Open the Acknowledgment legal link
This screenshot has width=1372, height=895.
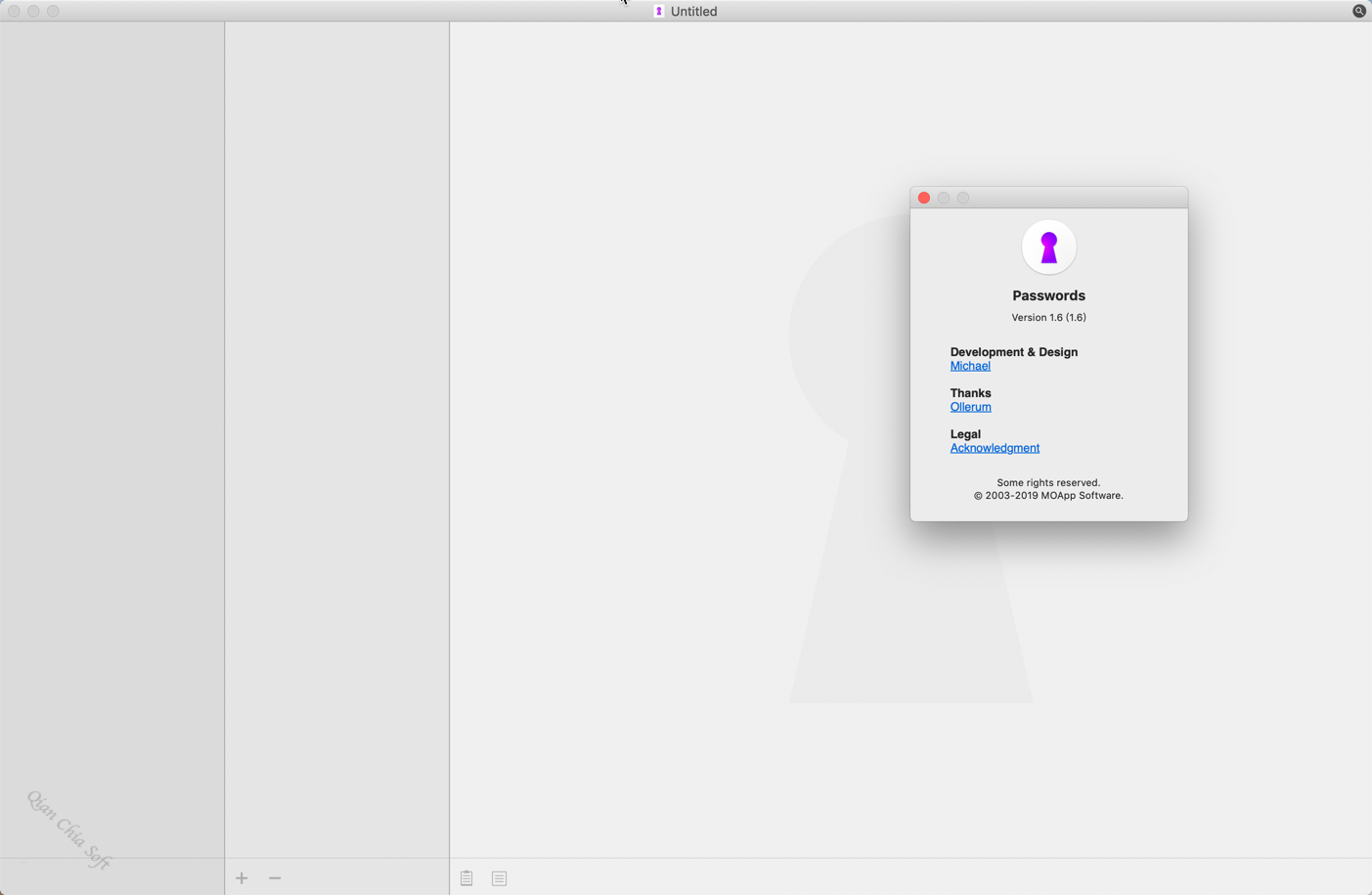995,448
